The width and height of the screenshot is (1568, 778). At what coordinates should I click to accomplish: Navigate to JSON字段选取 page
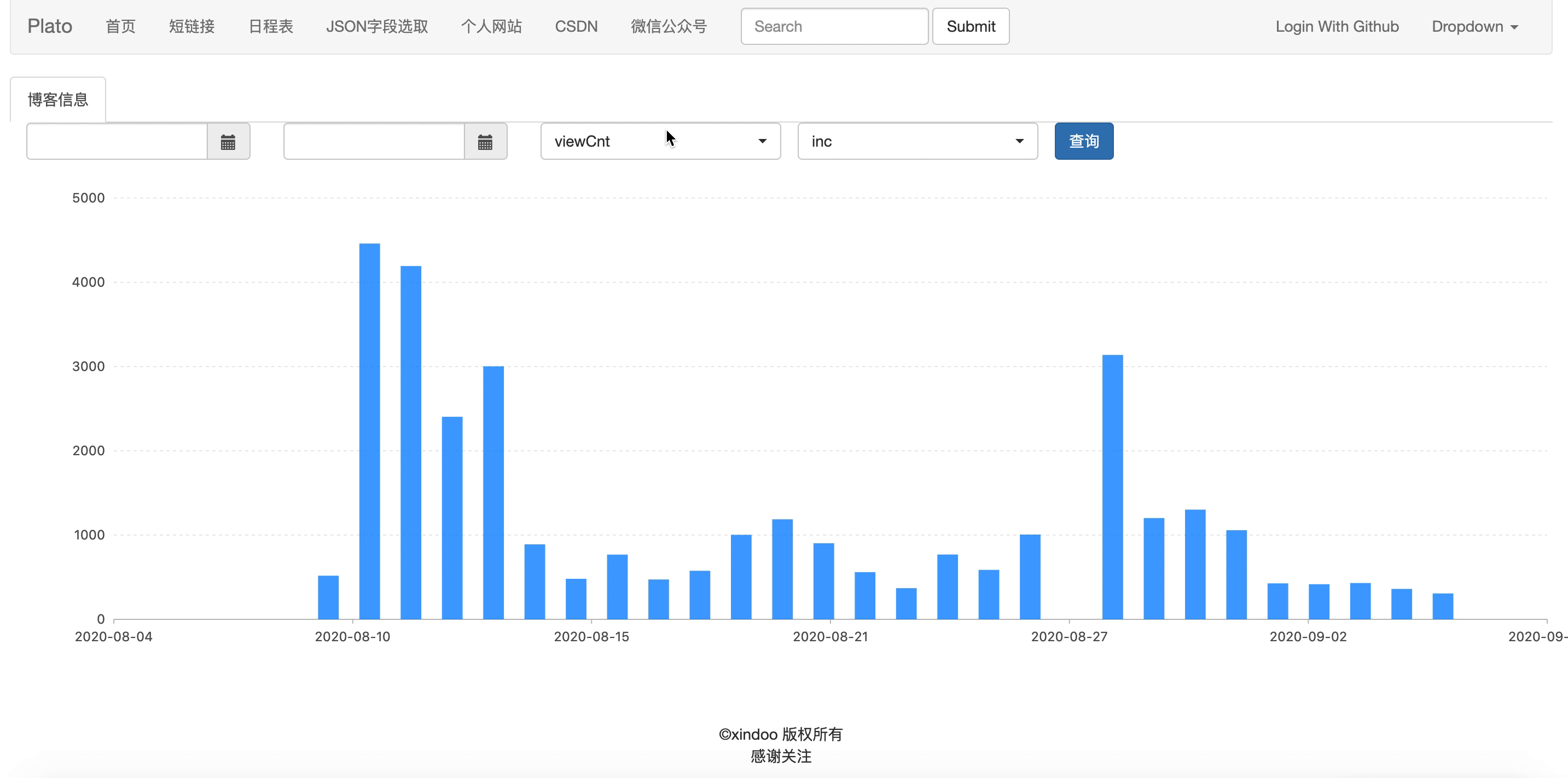pyautogui.click(x=377, y=27)
